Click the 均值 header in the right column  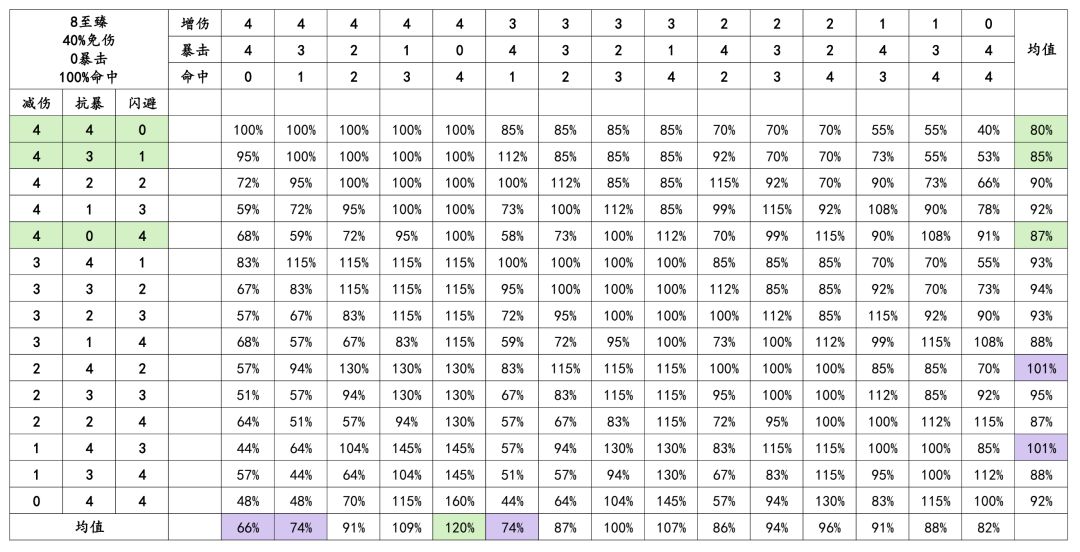pos(1041,50)
